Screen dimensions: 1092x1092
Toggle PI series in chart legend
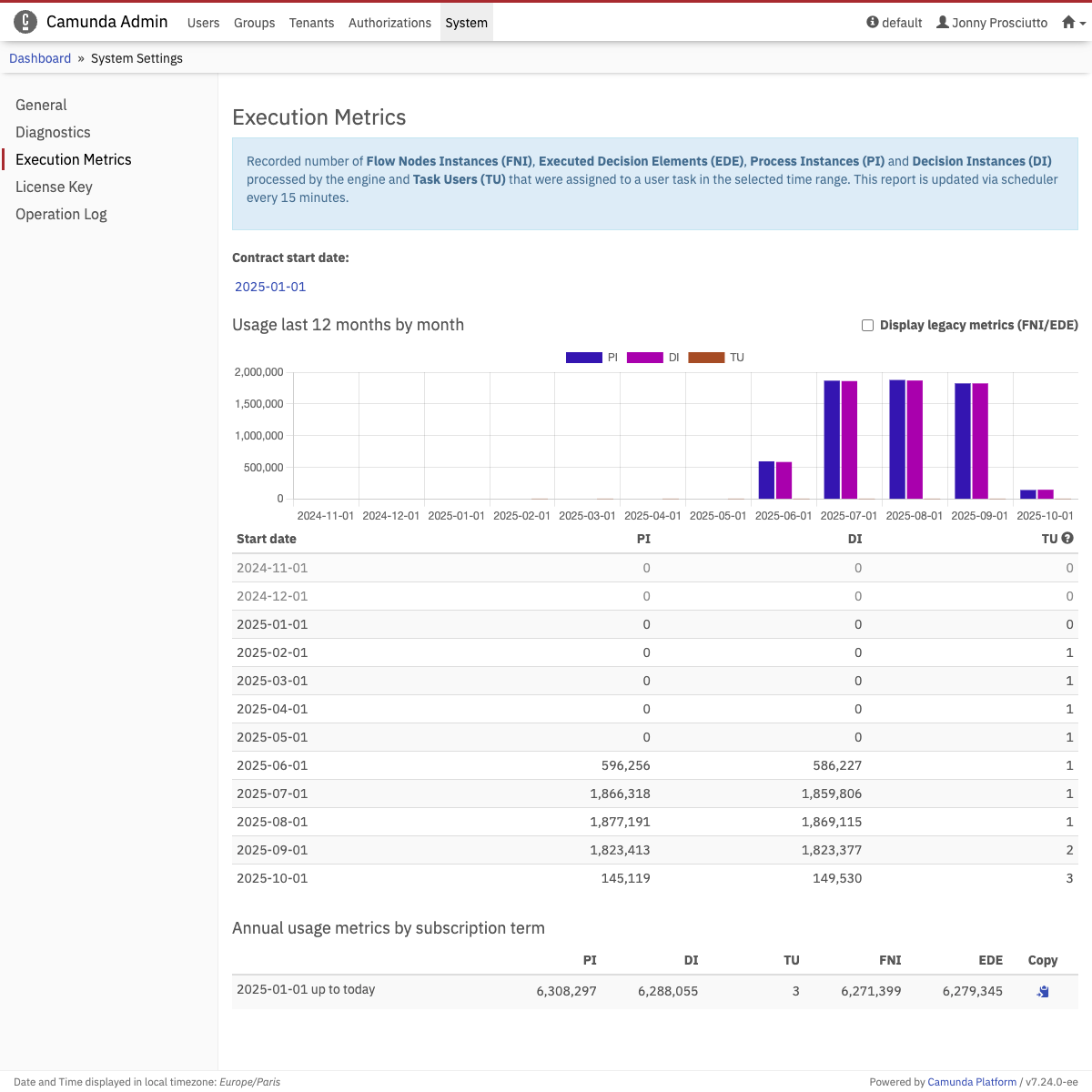pyautogui.click(x=584, y=358)
